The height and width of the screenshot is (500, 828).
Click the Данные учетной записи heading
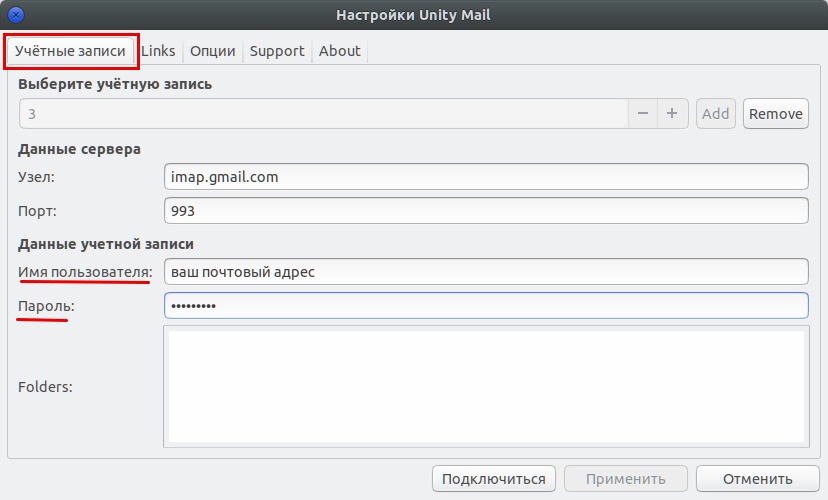coord(106,244)
